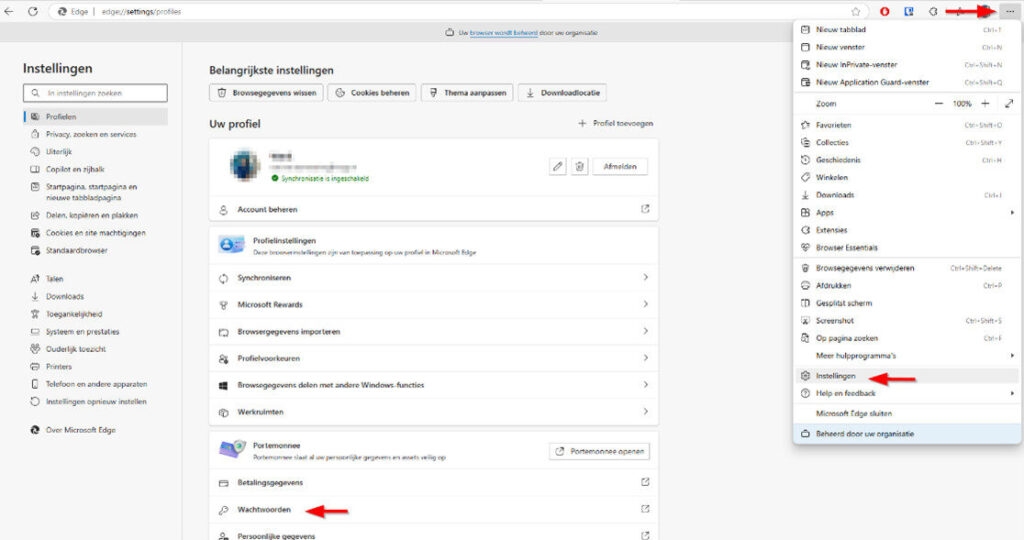Open Instellingen opnieuw instellen section

click(95, 402)
